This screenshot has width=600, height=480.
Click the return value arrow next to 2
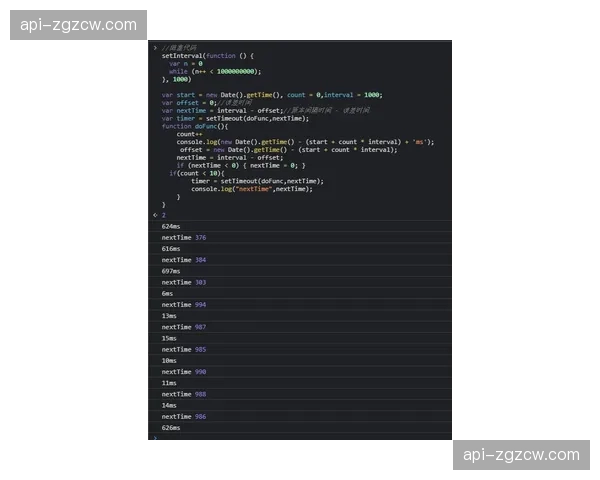pos(155,215)
